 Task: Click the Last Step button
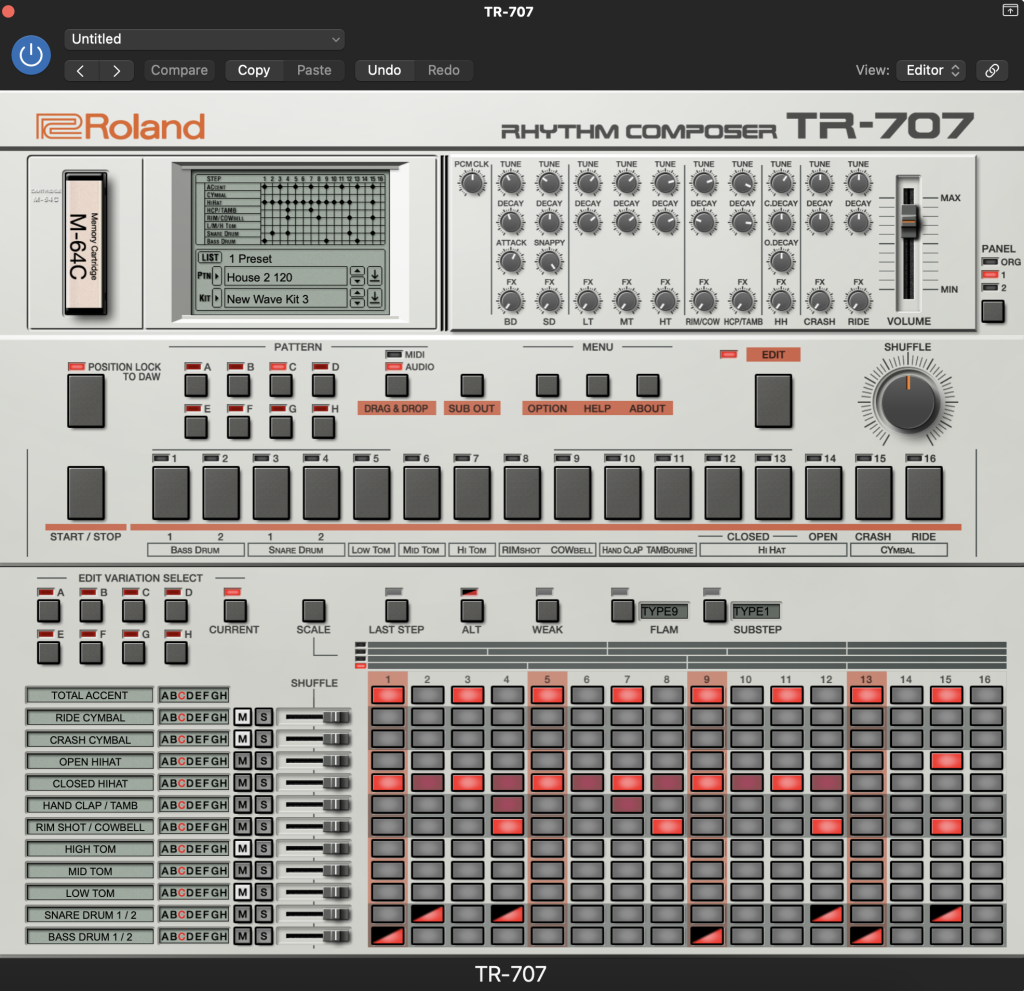click(x=396, y=611)
